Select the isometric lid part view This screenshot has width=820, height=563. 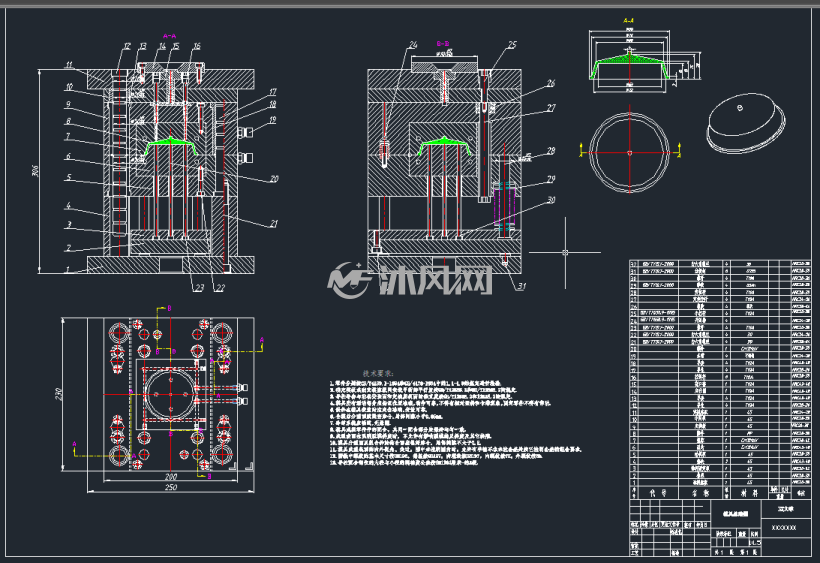point(746,123)
